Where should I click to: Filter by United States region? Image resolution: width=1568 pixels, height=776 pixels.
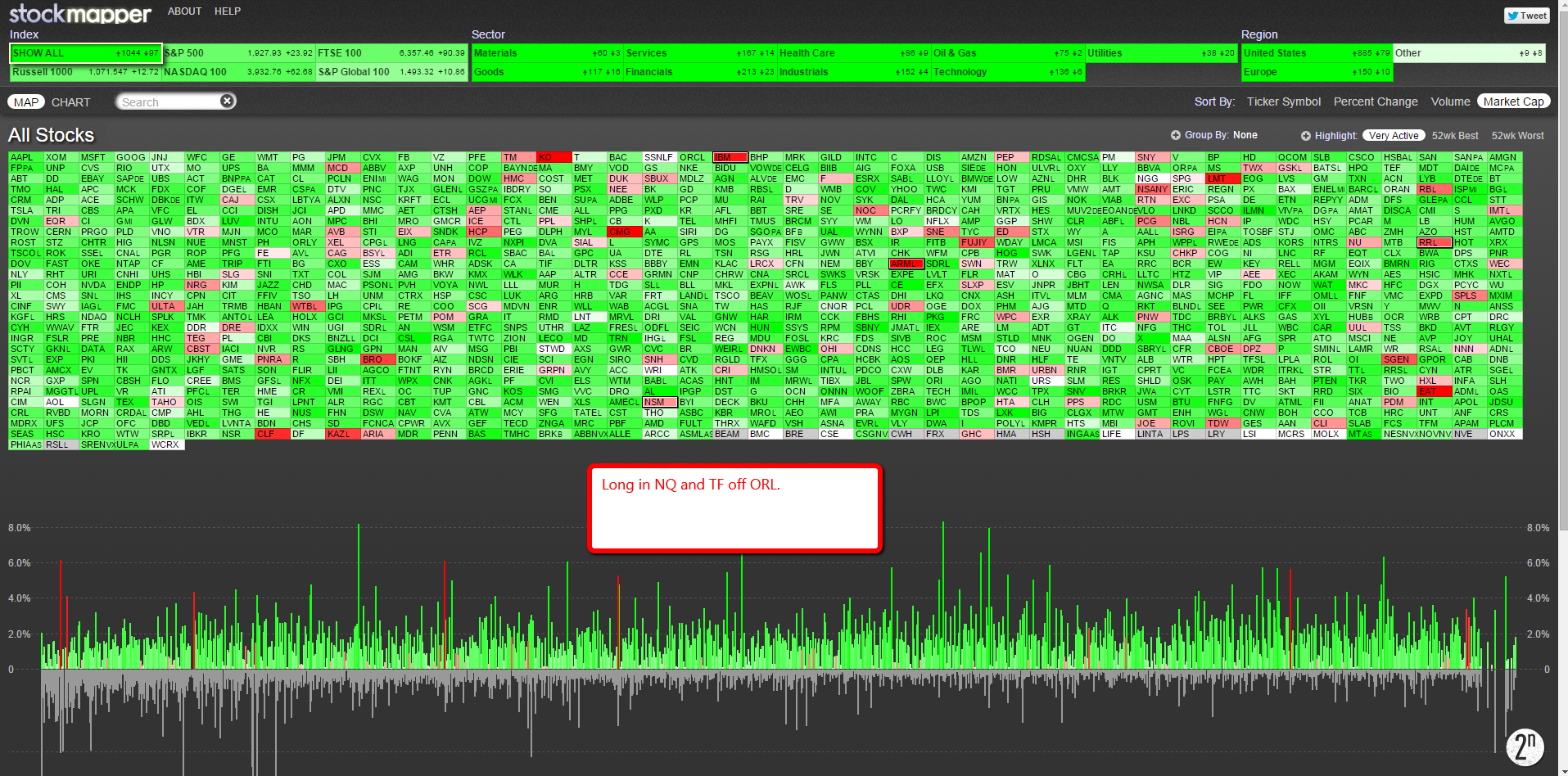pyautogui.click(x=1317, y=53)
